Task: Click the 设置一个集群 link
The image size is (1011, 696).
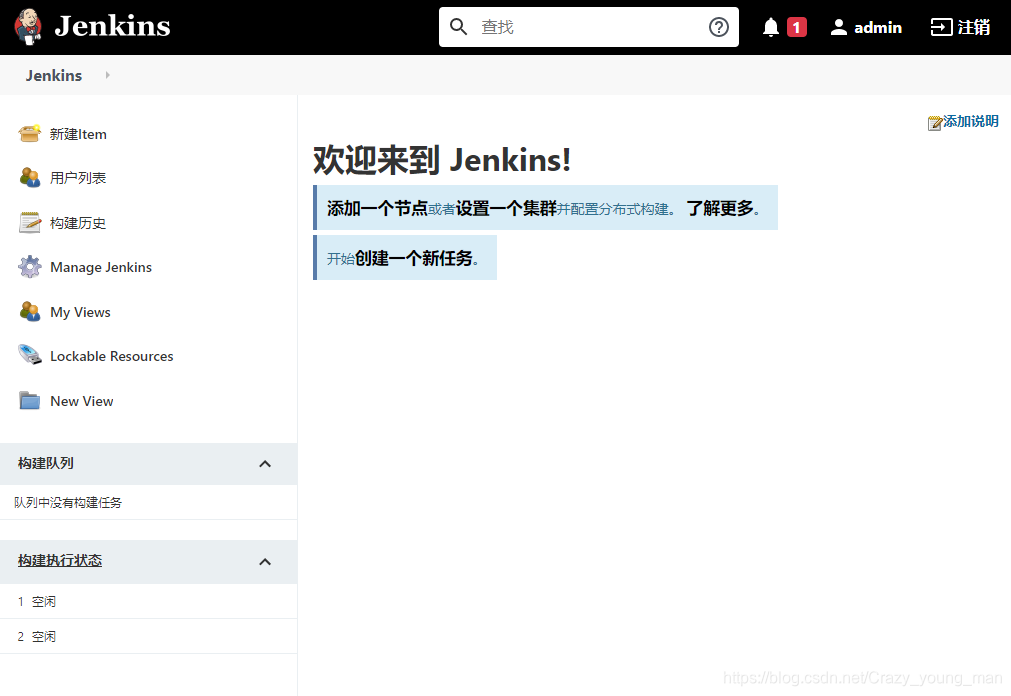Action: [x=506, y=208]
